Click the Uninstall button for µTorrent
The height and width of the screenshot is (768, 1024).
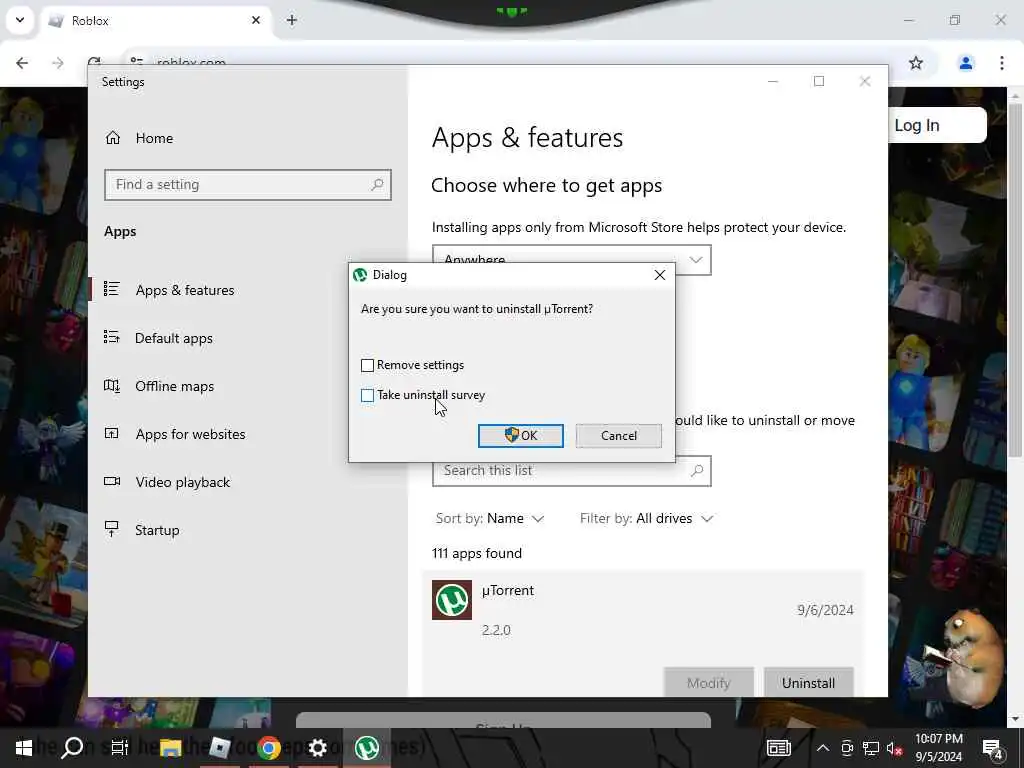point(808,682)
